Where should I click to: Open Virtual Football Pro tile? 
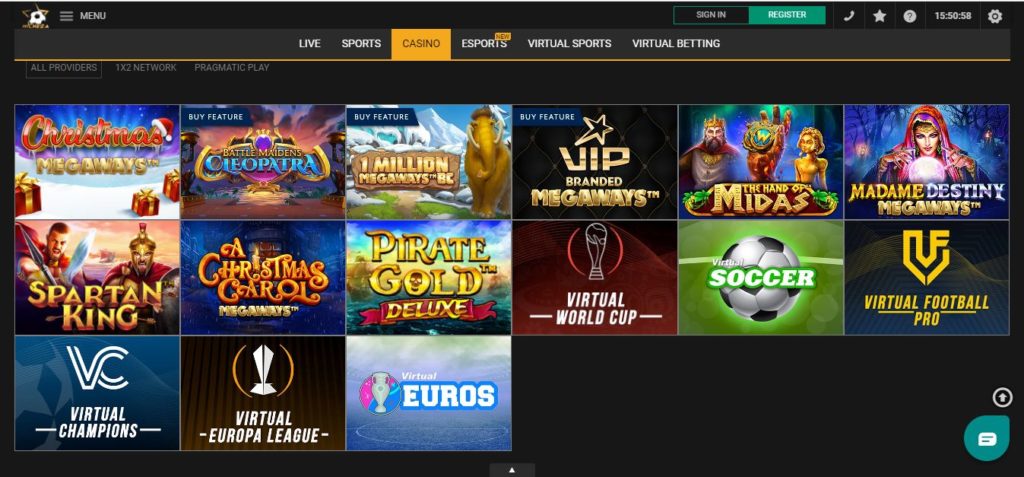click(x=927, y=278)
